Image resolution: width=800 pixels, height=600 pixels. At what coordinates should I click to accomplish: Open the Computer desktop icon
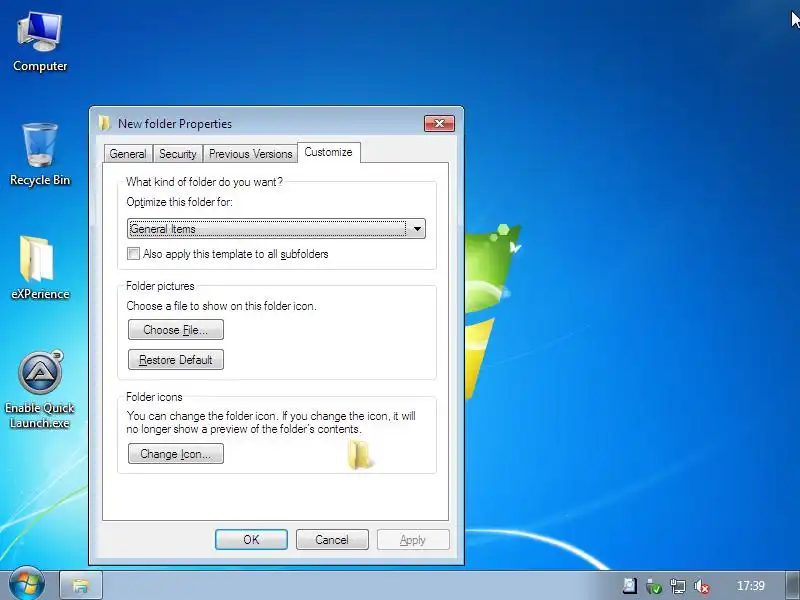click(x=40, y=42)
